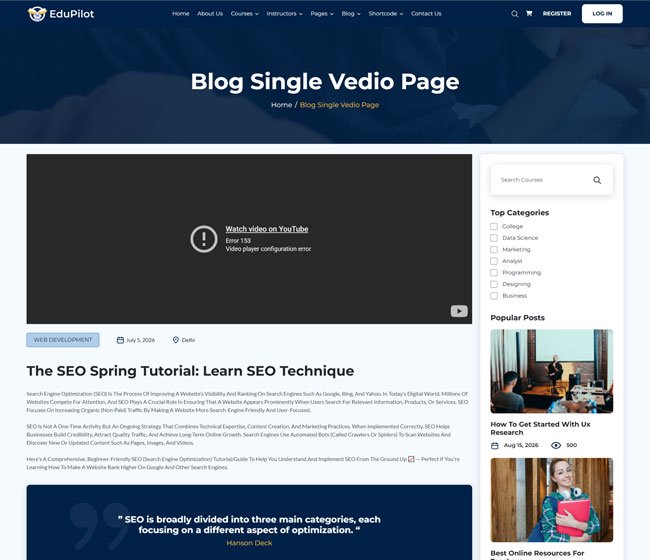Open the Ux Research post thumbnail image
The height and width of the screenshot is (560, 650).
[552, 371]
